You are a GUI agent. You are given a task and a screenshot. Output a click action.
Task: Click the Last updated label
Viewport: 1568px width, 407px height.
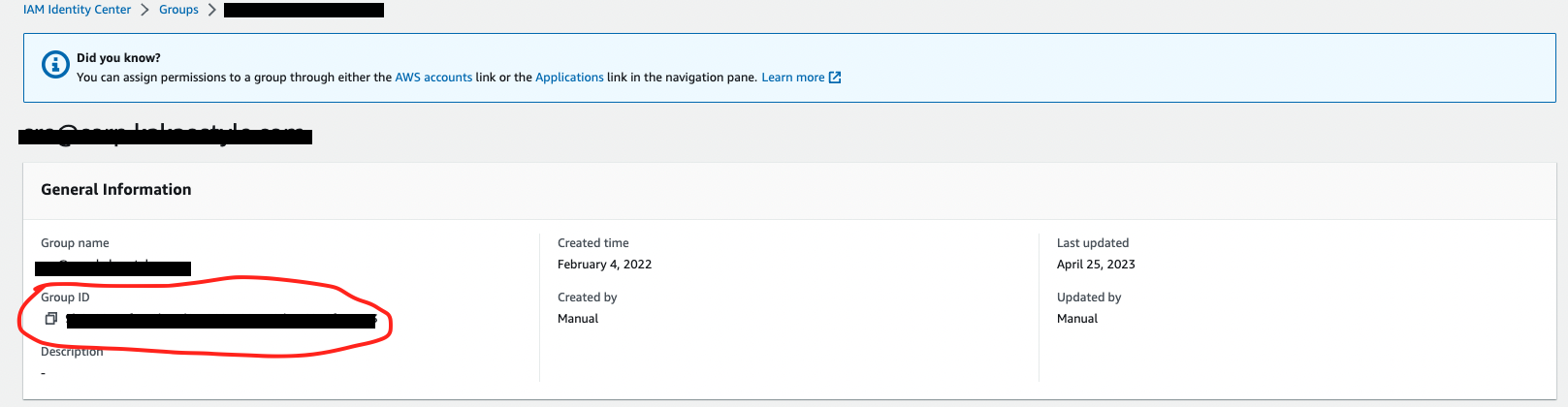pyautogui.click(x=1093, y=243)
